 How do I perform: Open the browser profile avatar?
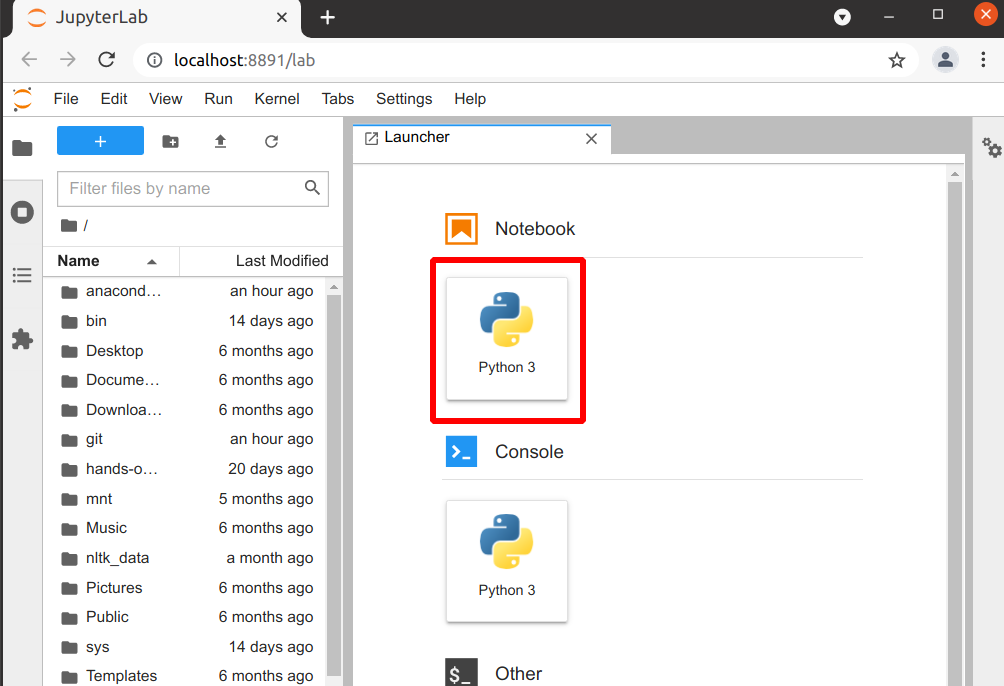point(945,60)
